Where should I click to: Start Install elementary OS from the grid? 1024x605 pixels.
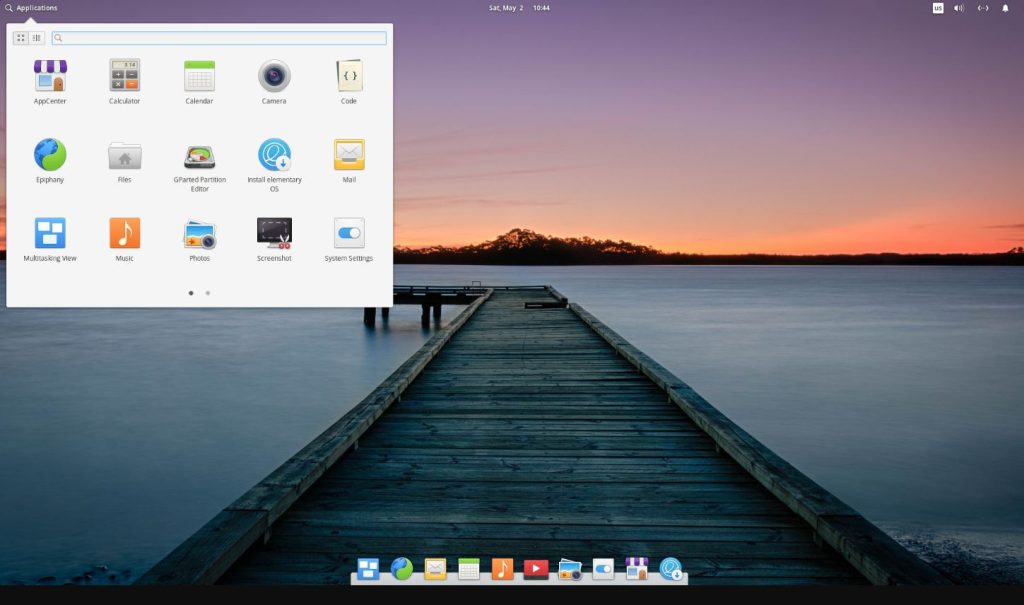coord(274,156)
